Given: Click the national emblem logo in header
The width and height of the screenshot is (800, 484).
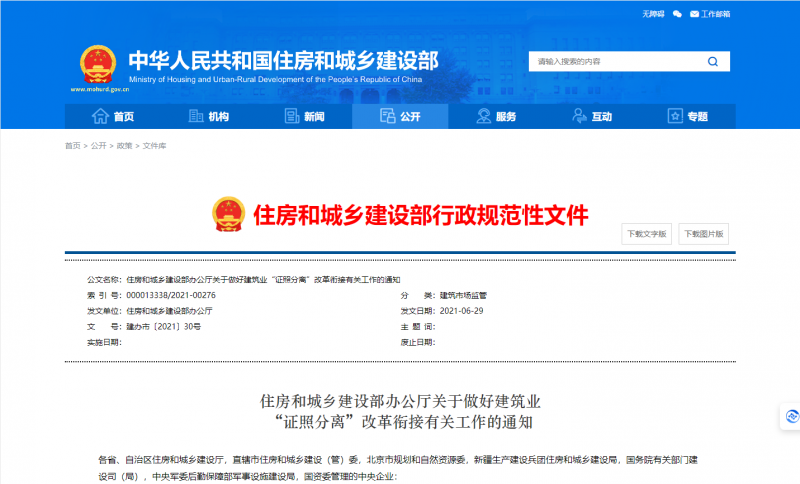Looking at the screenshot, I should 98,64.
